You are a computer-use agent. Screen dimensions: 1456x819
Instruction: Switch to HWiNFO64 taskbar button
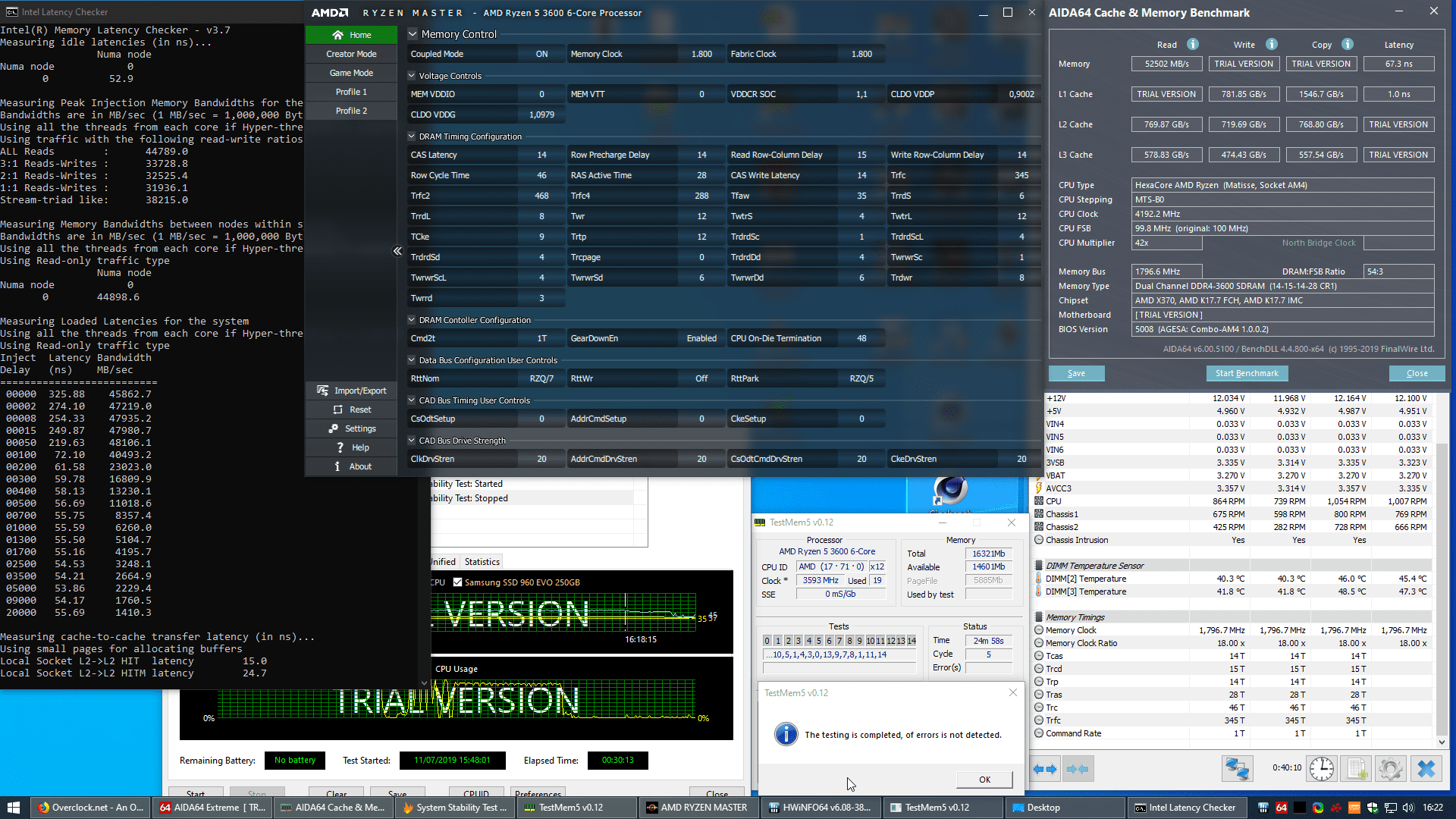[x=821, y=808]
